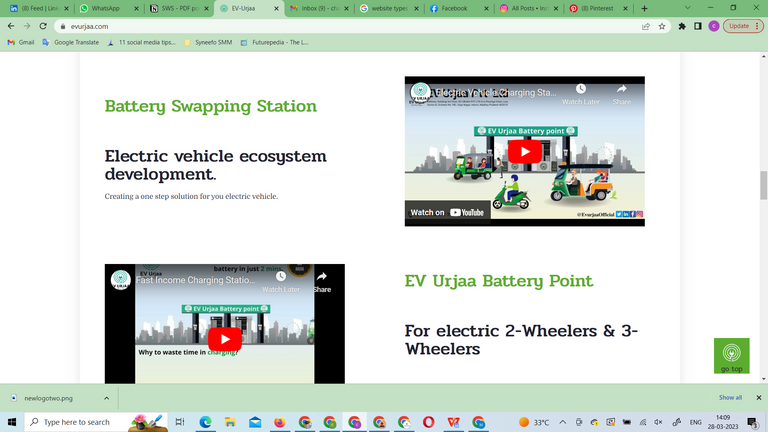The height and width of the screenshot is (432, 768).
Task: Bookmark this page with the star icon
Action: [662, 26]
